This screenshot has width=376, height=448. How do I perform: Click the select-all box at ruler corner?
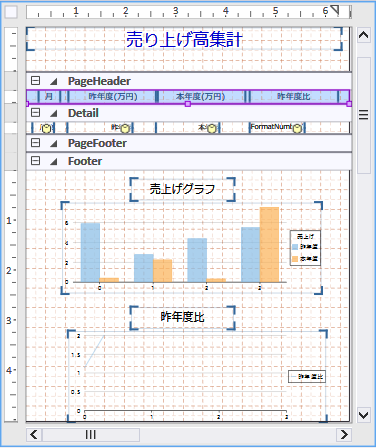coord(11,12)
